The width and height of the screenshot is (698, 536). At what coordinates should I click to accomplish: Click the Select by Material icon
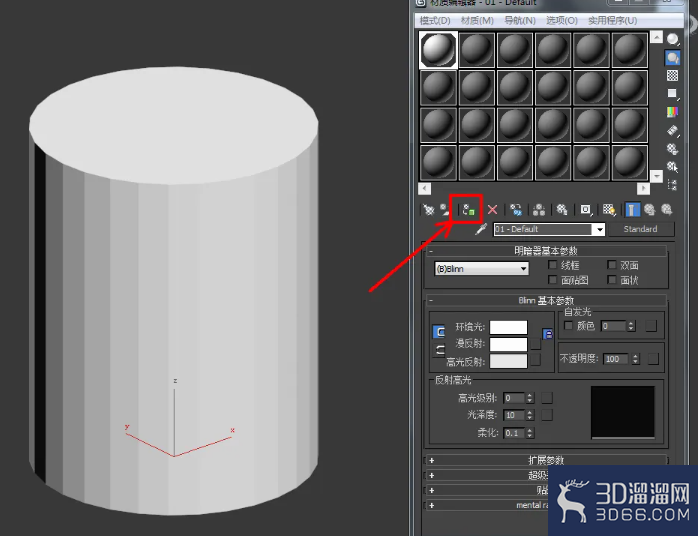673,167
